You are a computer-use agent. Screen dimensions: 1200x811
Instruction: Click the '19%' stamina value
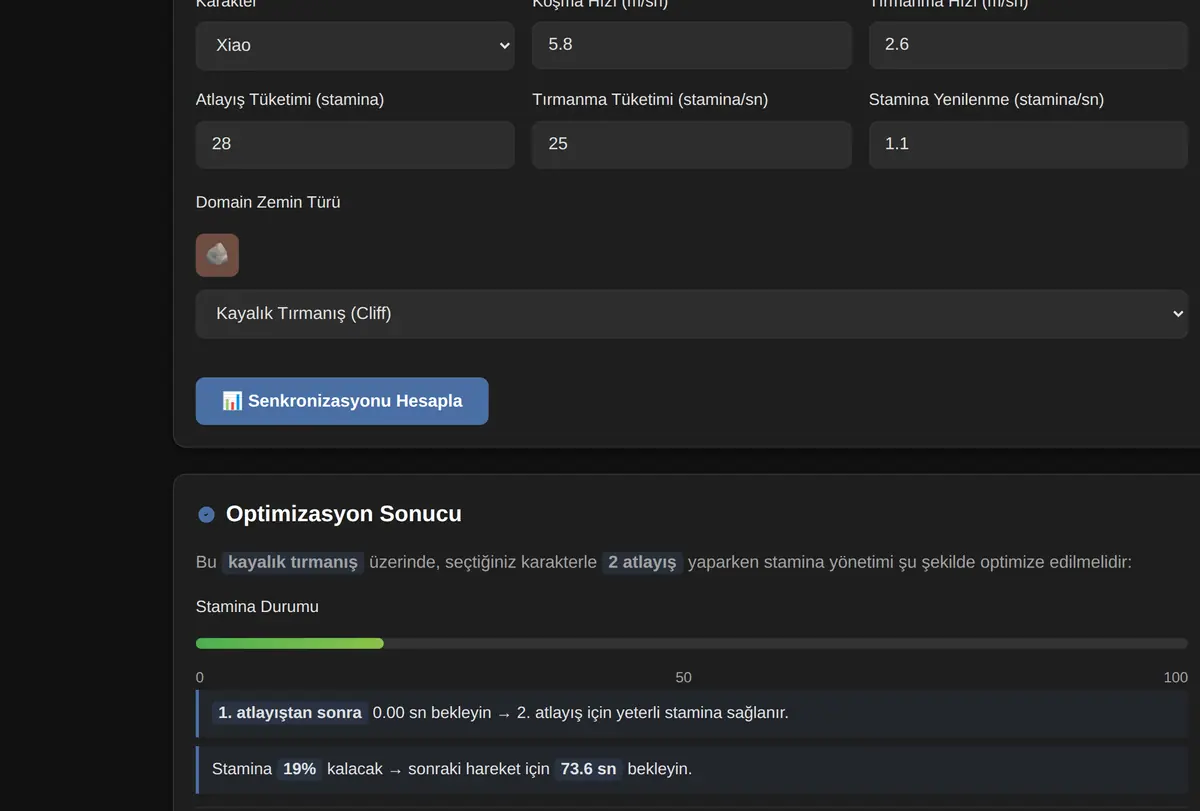coord(300,769)
